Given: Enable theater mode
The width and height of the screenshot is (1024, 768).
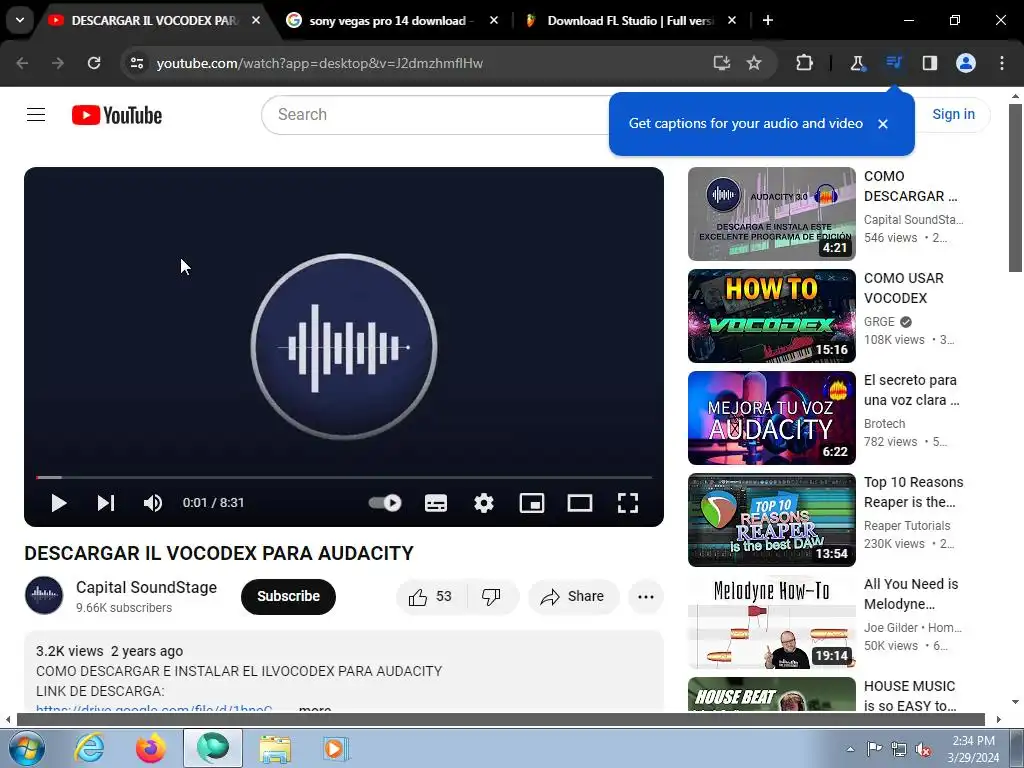Looking at the screenshot, I should point(580,503).
